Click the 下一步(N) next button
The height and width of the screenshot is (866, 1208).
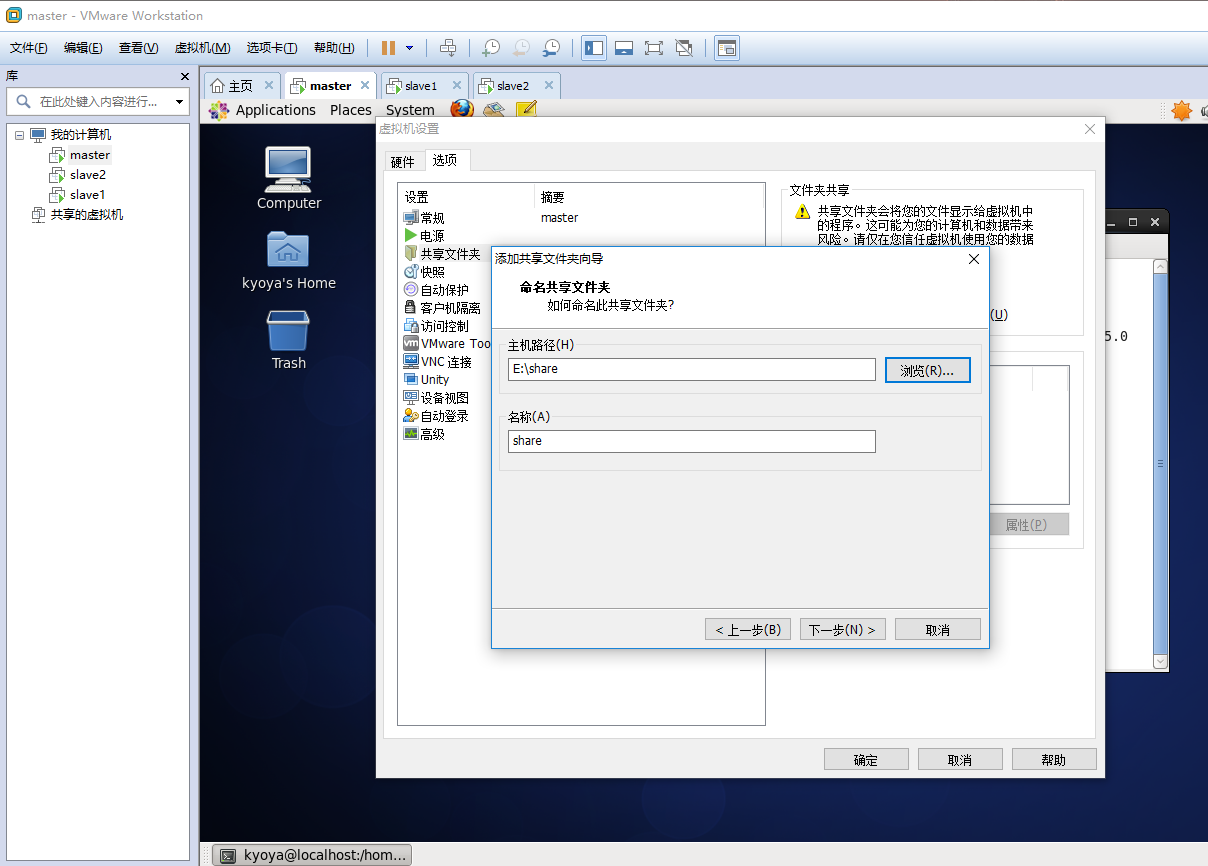(843, 629)
